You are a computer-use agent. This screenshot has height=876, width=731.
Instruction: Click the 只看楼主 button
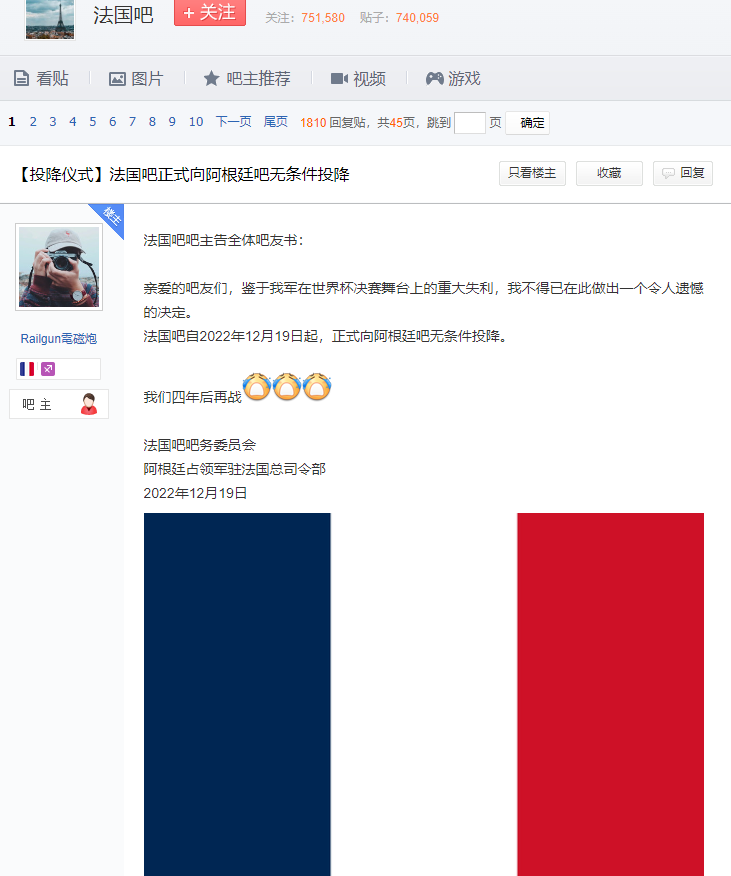pos(532,173)
